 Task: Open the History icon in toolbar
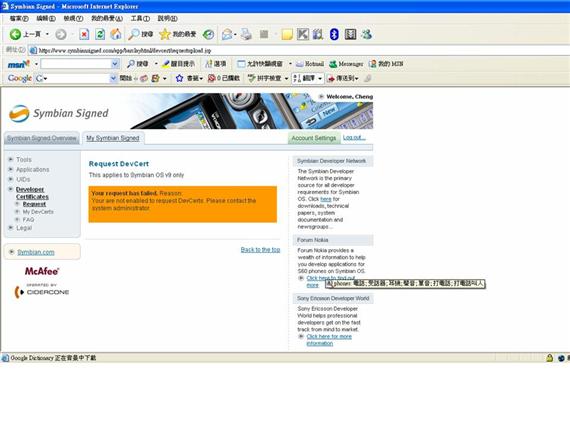pyautogui.click(x=208, y=35)
